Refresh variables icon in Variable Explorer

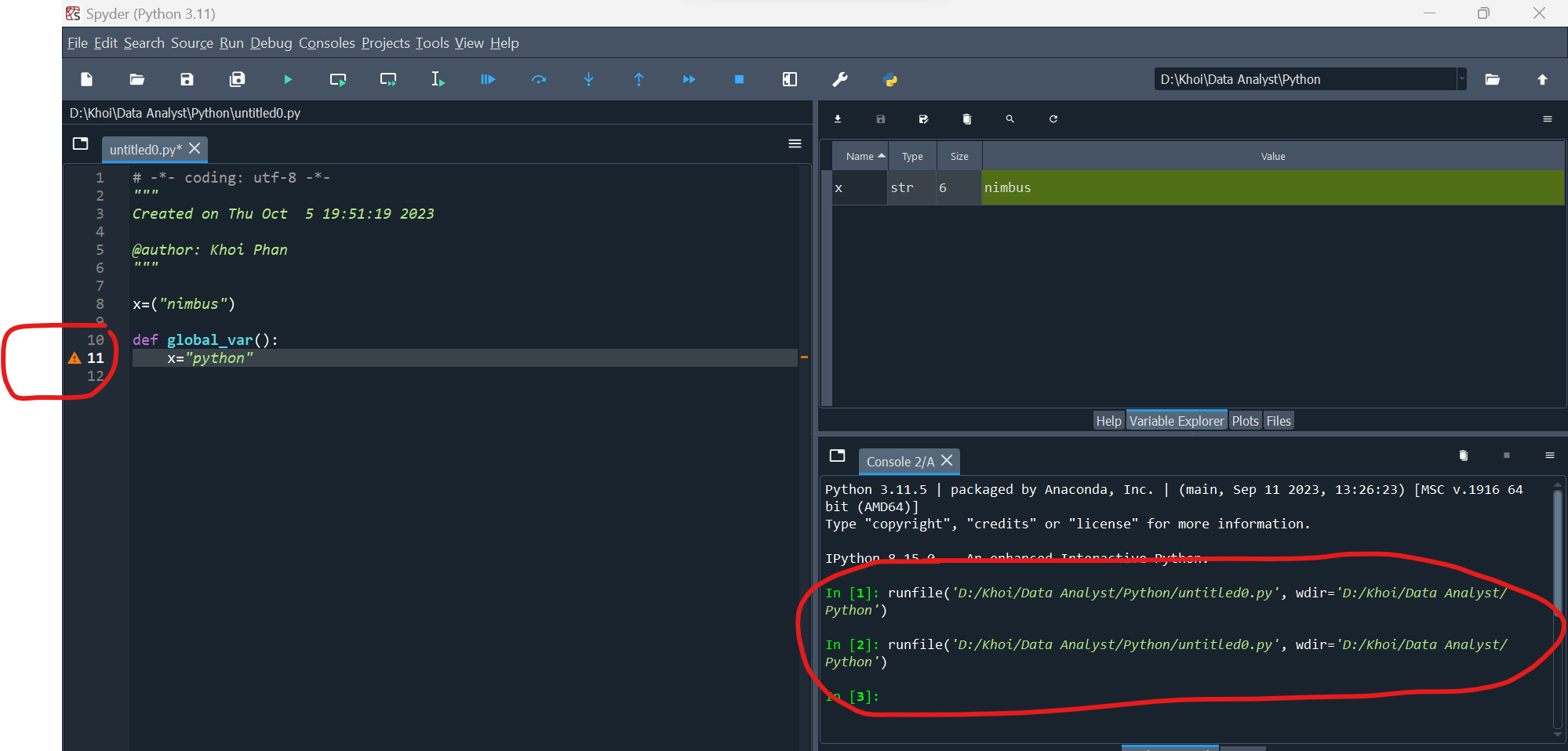pyautogui.click(x=1053, y=119)
